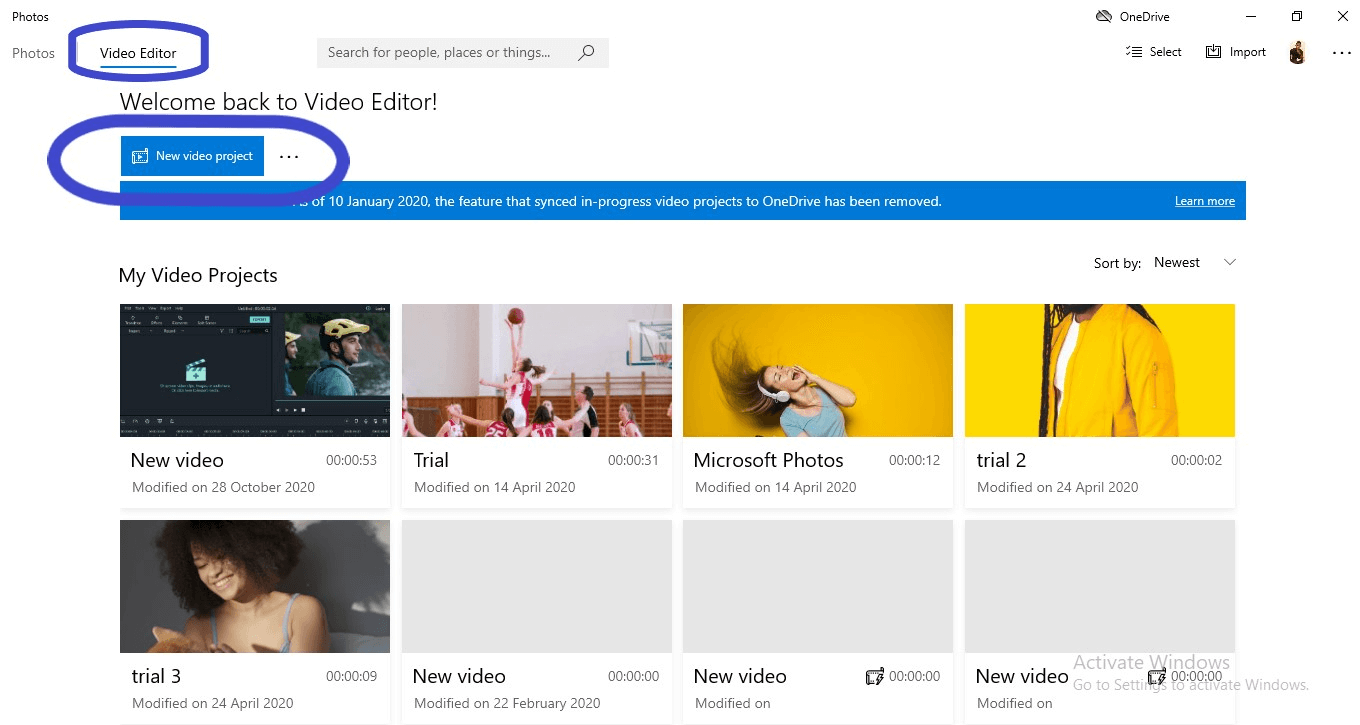The width and height of the screenshot is (1360, 725).
Task: Click 'Modified on 22 February 2020' text
Action: pos(507,703)
